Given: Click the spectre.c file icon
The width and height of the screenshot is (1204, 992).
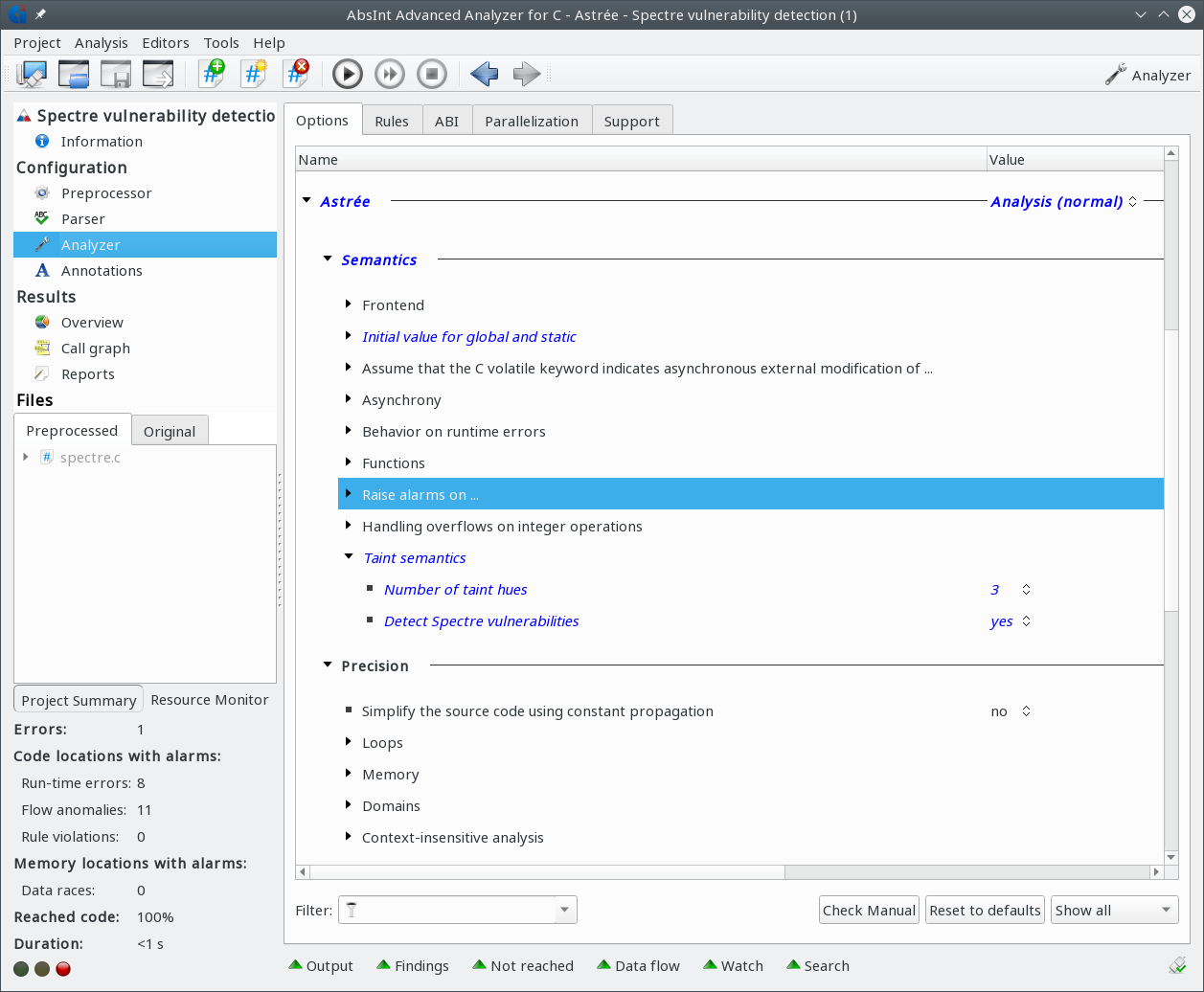Looking at the screenshot, I should [46, 458].
